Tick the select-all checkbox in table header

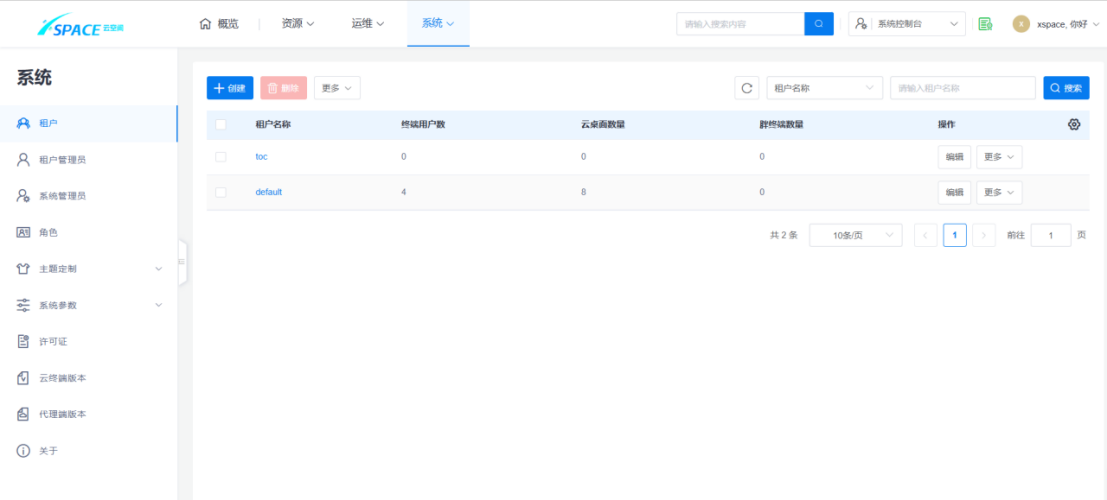coord(221,125)
